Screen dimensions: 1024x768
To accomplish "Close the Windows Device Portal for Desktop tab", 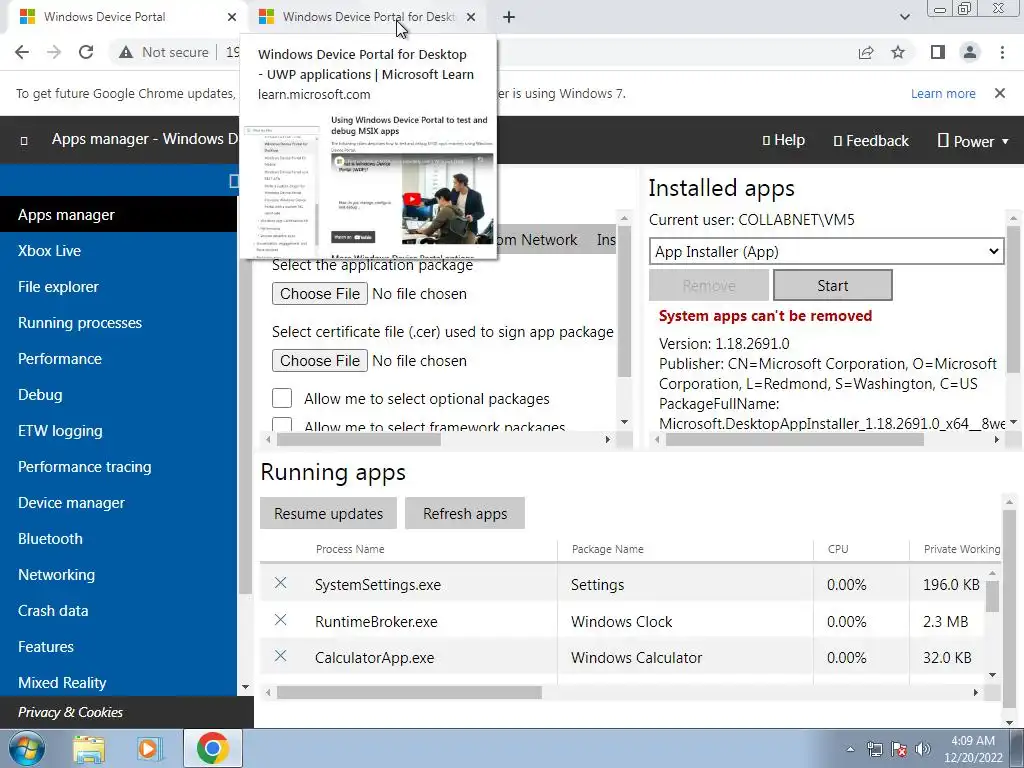I will pos(471,17).
